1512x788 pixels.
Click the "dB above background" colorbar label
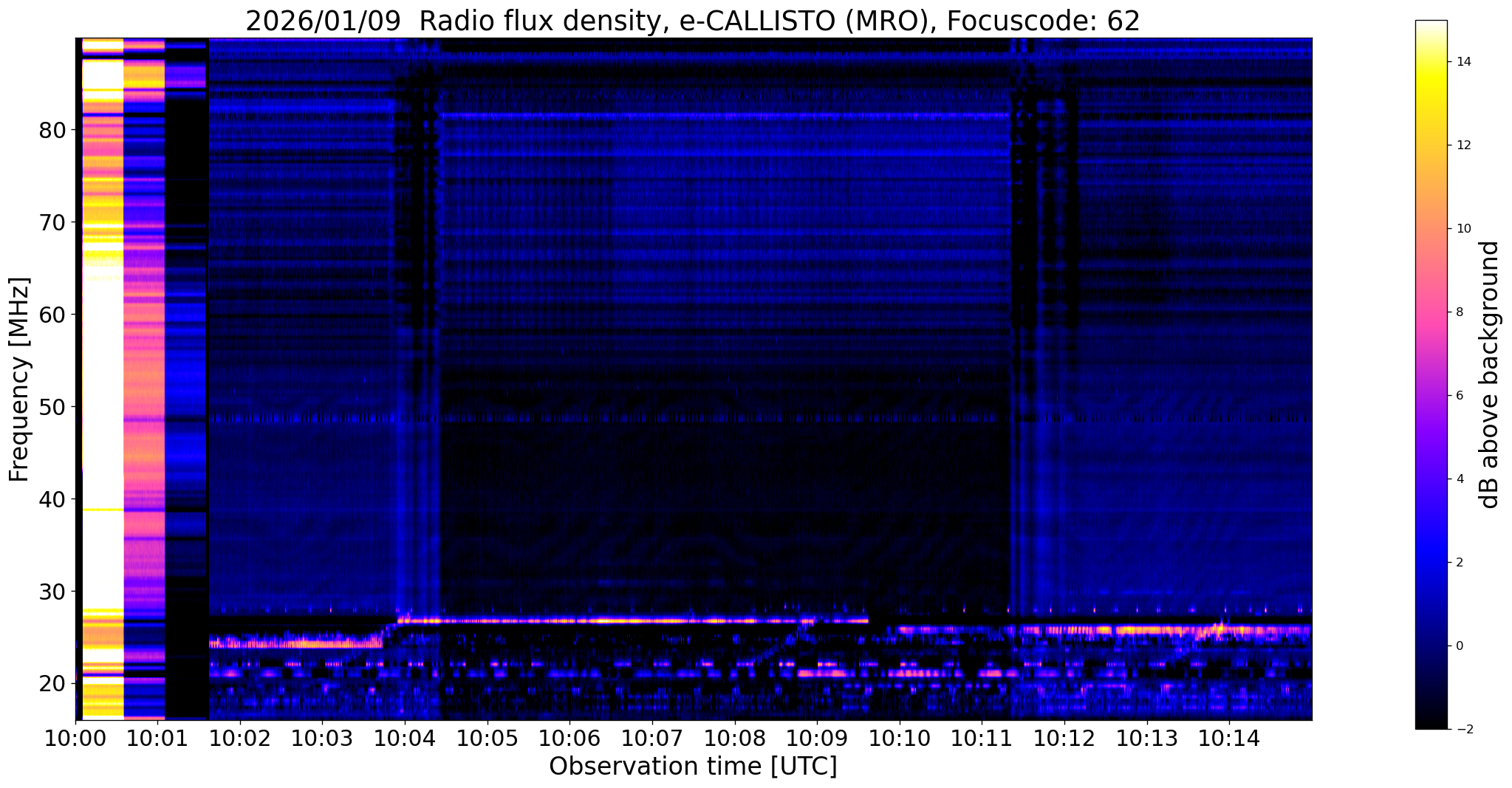(1489, 374)
